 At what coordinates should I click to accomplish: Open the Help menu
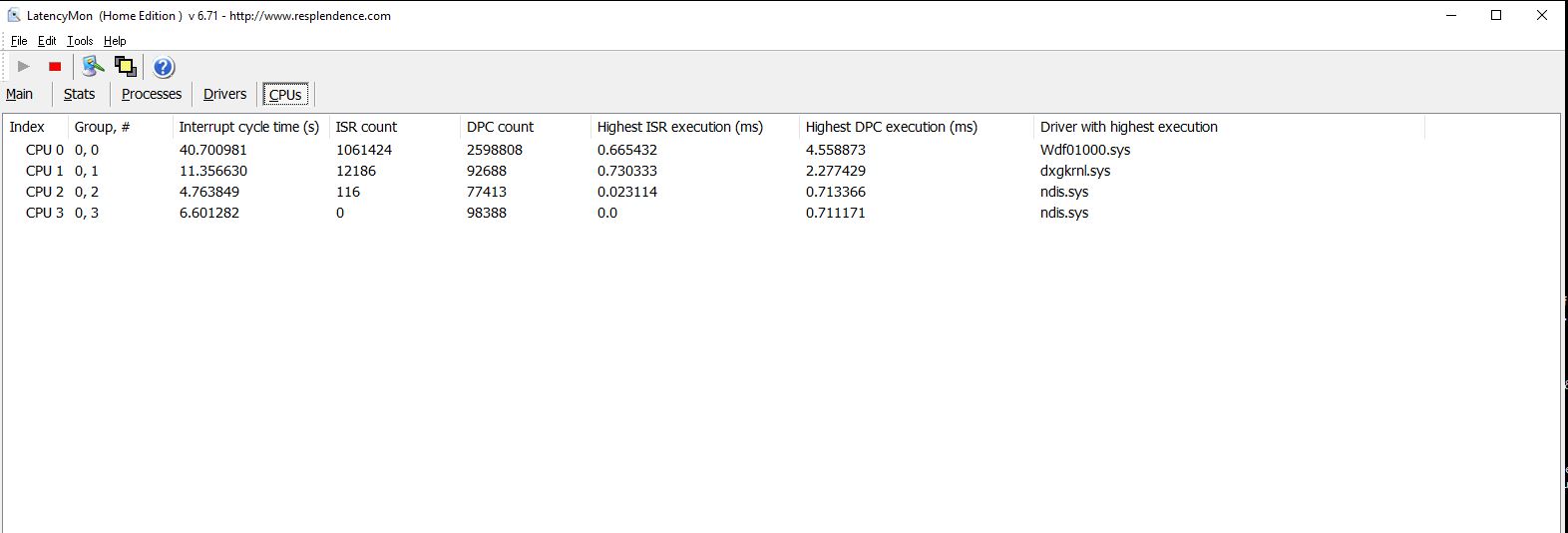click(x=115, y=41)
